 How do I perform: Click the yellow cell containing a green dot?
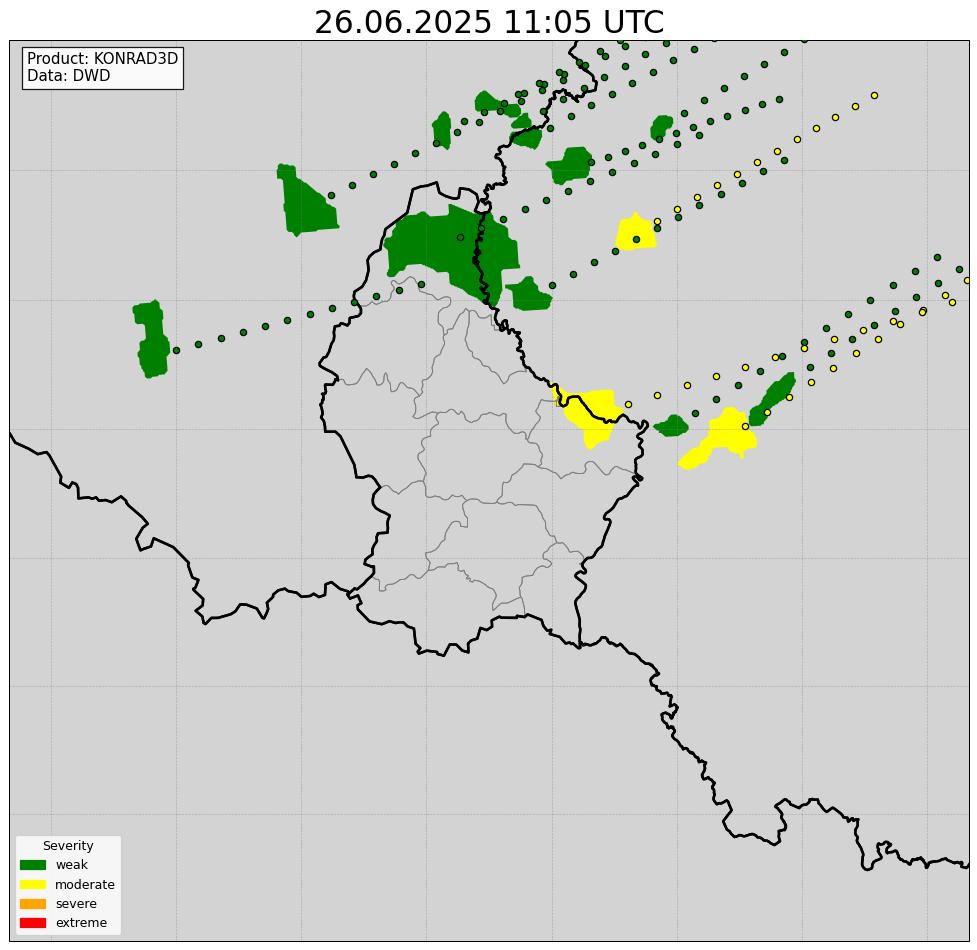click(636, 232)
